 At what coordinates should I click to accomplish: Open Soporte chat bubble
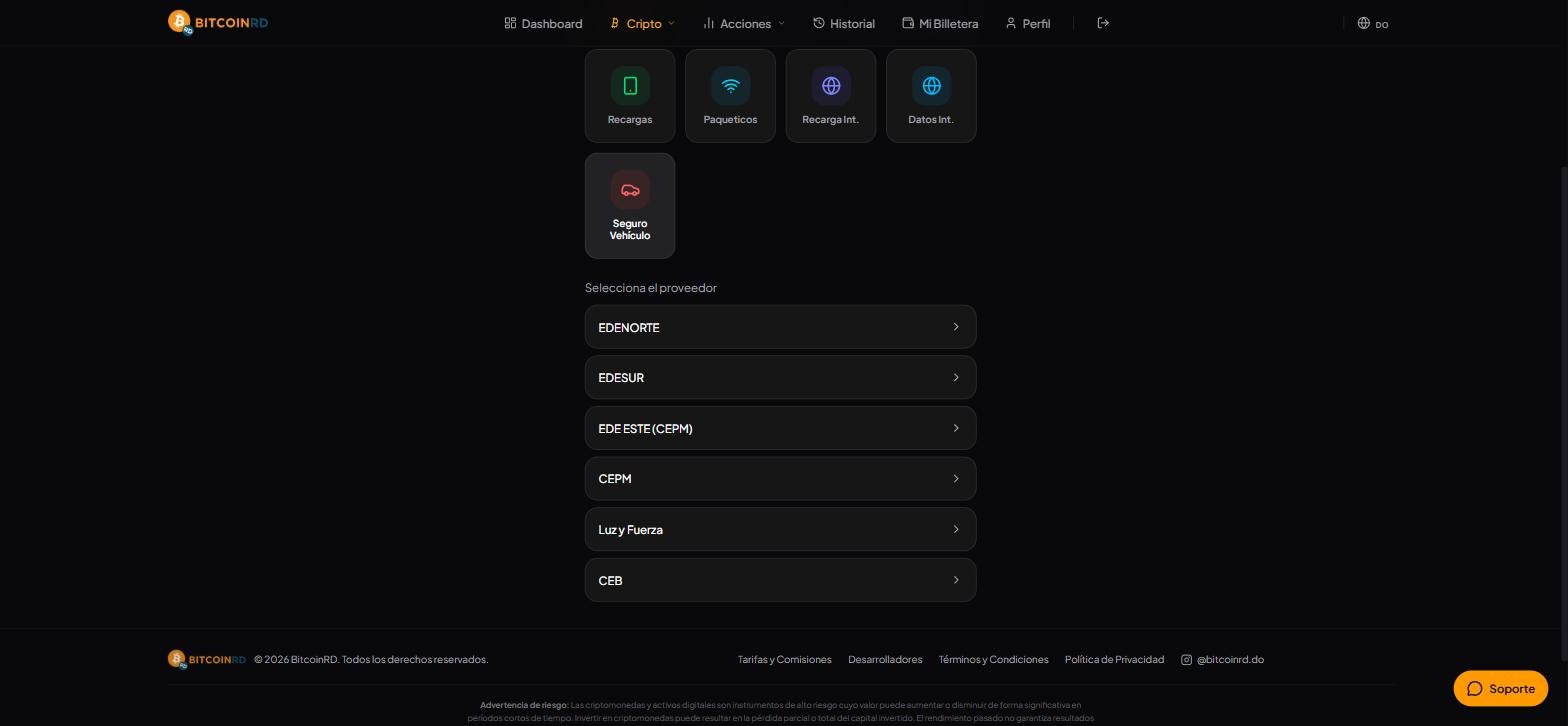1500,689
